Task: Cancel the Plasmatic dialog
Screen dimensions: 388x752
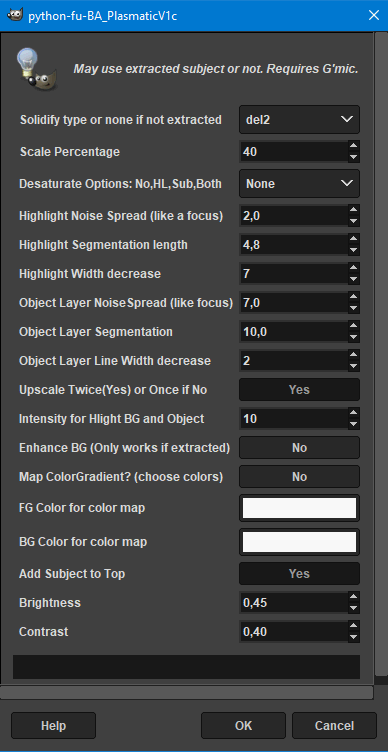Action: point(334,726)
